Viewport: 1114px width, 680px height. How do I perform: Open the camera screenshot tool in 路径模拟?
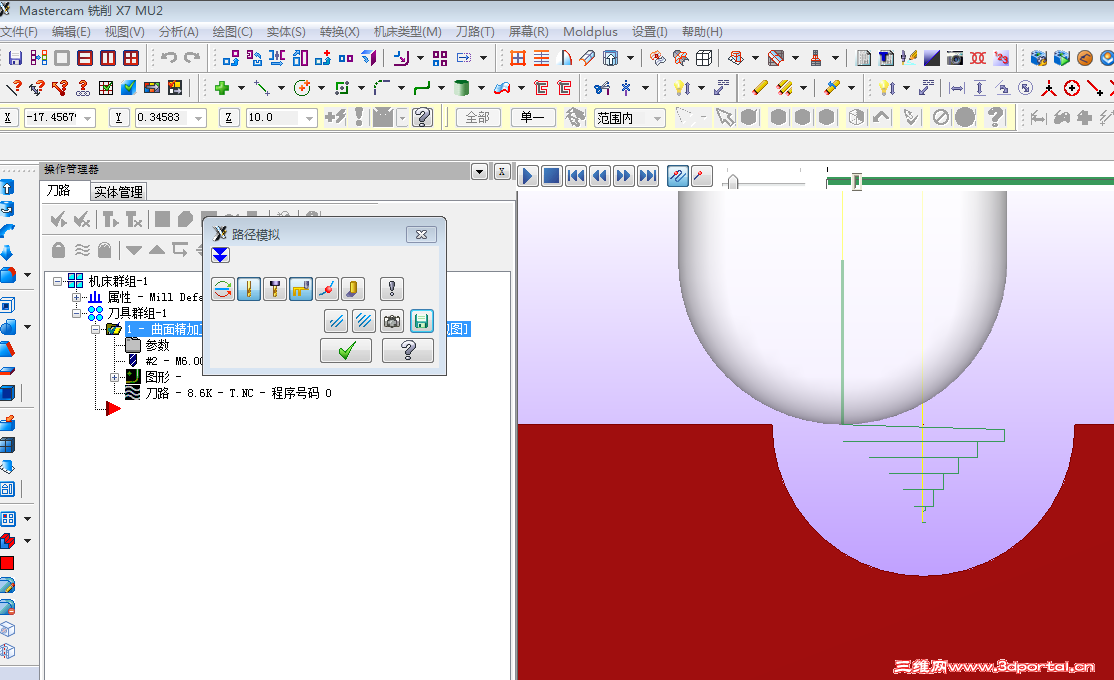(x=391, y=321)
